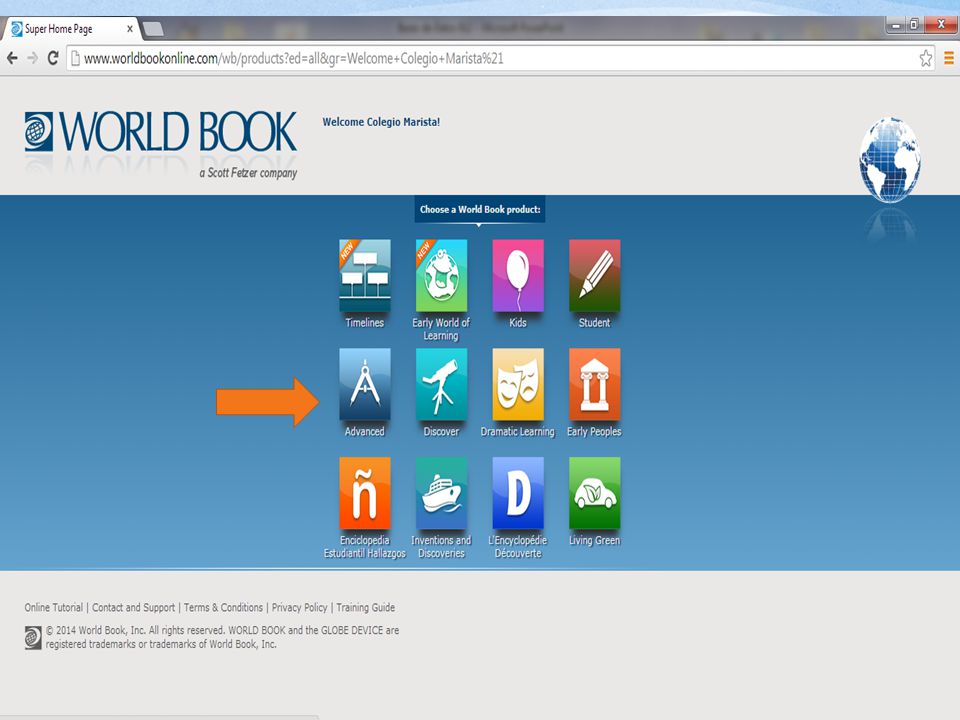Viewport: 960px width, 720px height.
Task: Open the Early Peoples columns icon
Action: coord(594,384)
